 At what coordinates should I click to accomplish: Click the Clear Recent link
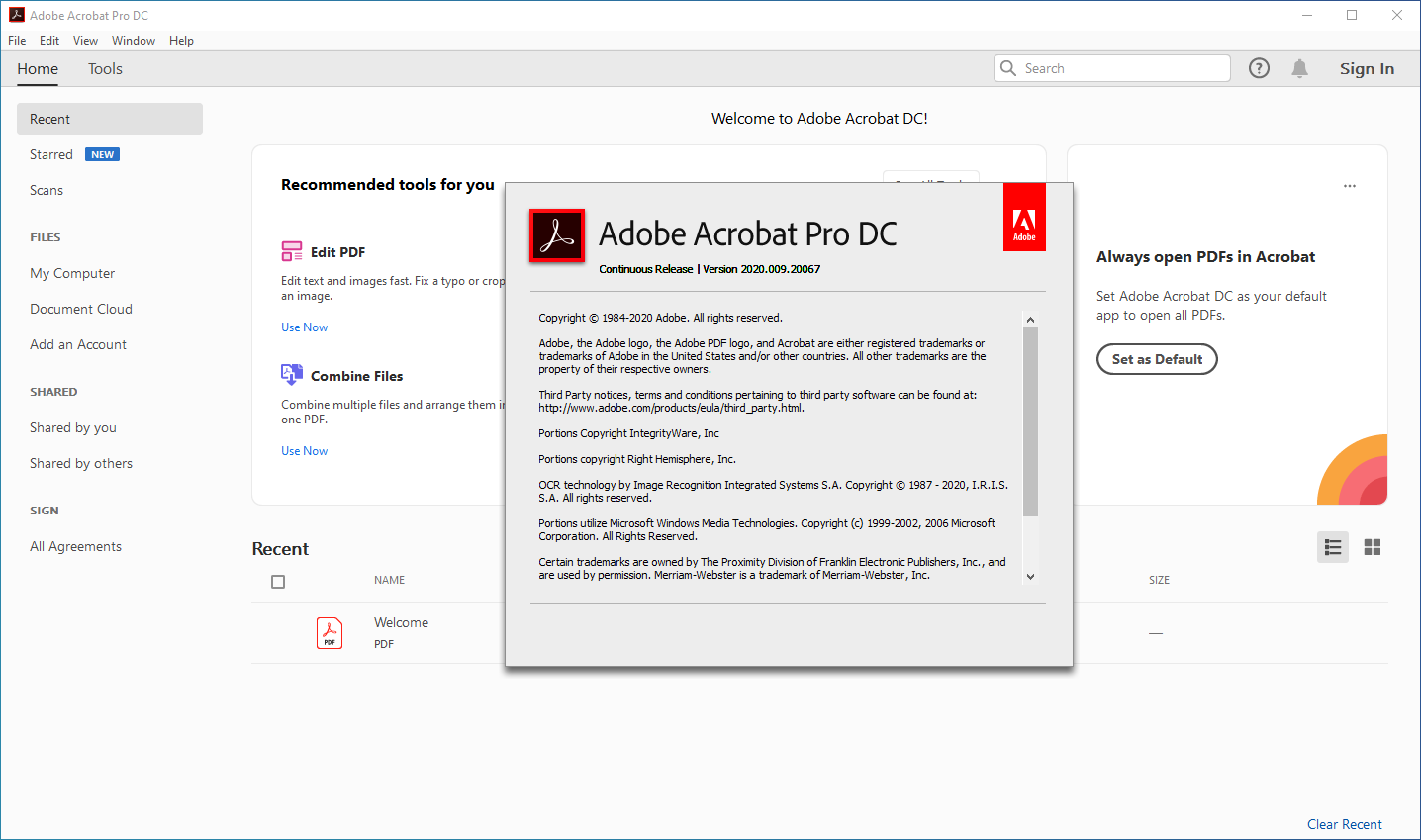(x=1344, y=824)
